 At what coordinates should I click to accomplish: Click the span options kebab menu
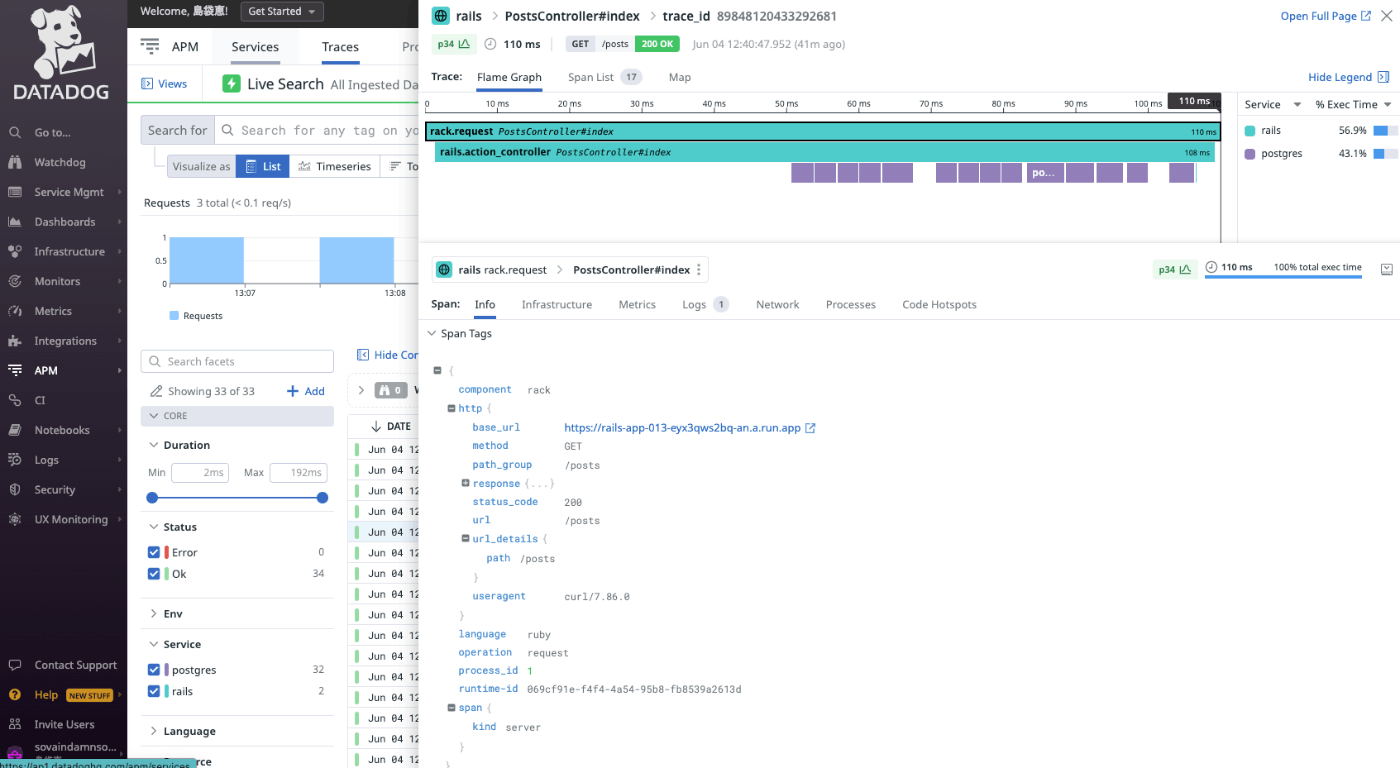(x=700, y=270)
